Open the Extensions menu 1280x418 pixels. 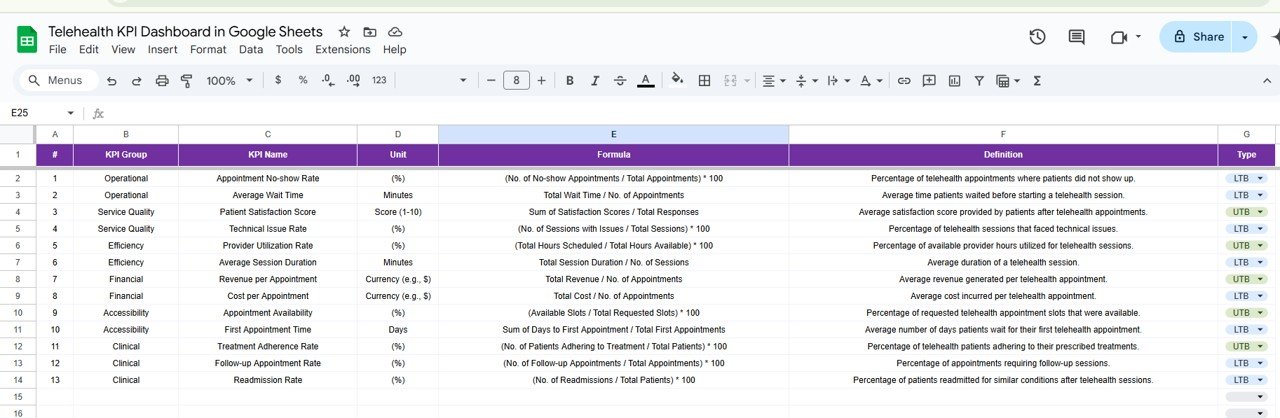pyautogui.click(x=342, y=49)
